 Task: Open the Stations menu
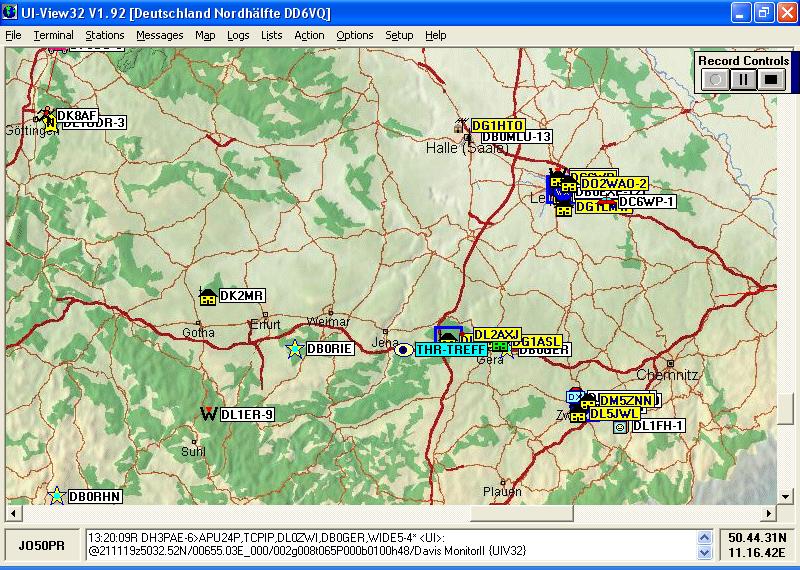[x=105, y=35]
